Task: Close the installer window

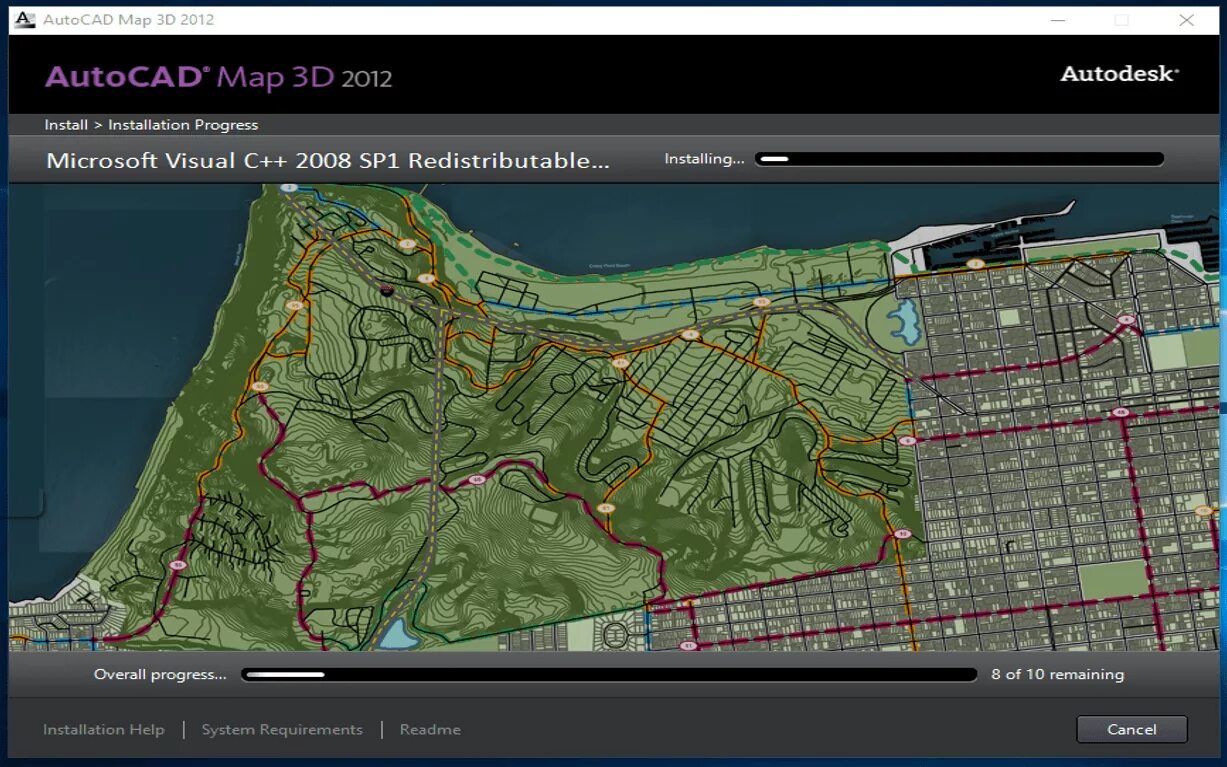Action: 1186,20
